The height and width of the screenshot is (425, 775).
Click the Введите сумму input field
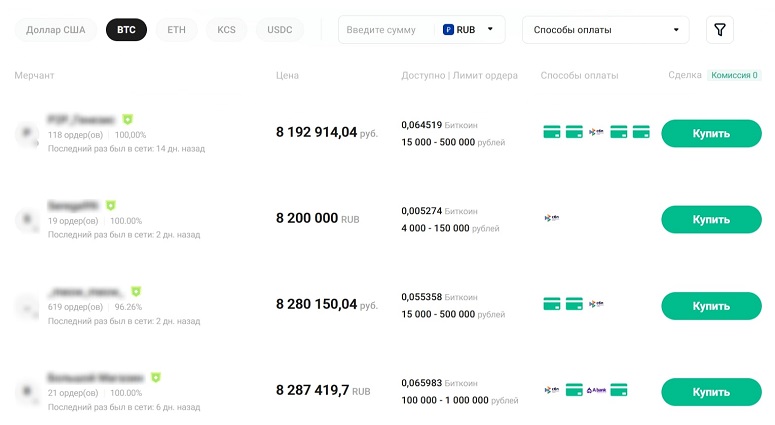(381, 30)
